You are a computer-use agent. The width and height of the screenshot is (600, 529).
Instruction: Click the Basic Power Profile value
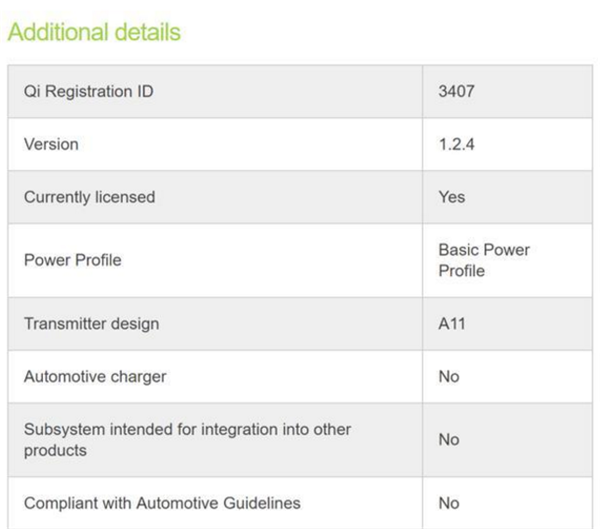[484, 259]
